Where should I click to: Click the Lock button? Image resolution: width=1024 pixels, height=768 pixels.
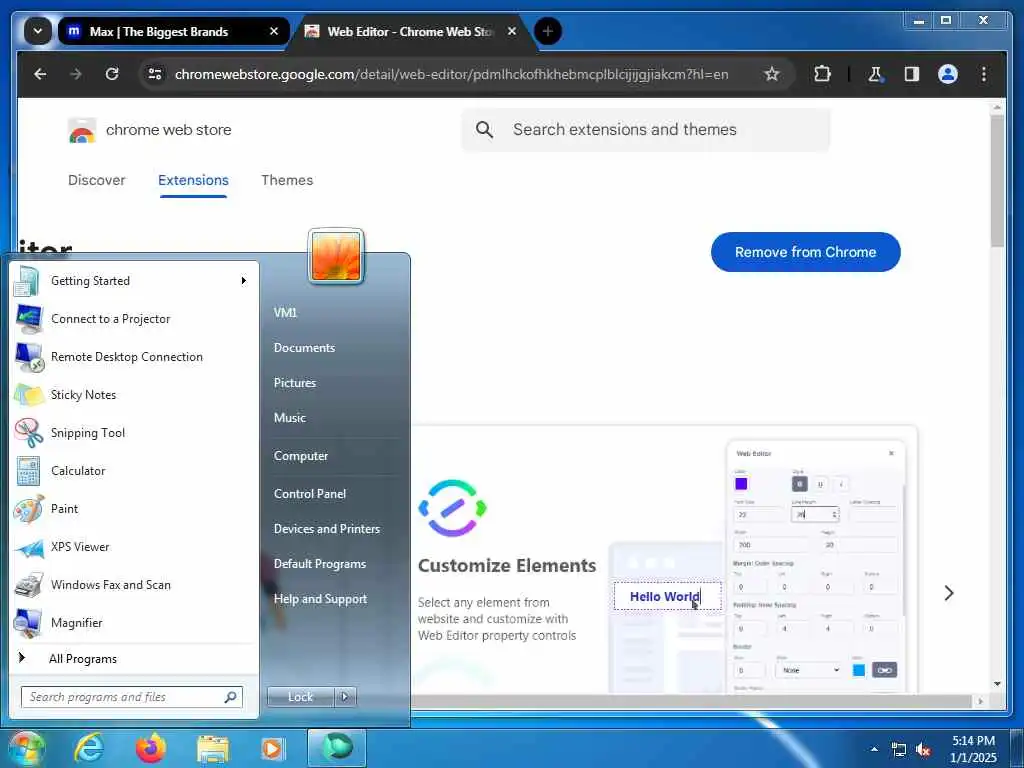[300, 697]
